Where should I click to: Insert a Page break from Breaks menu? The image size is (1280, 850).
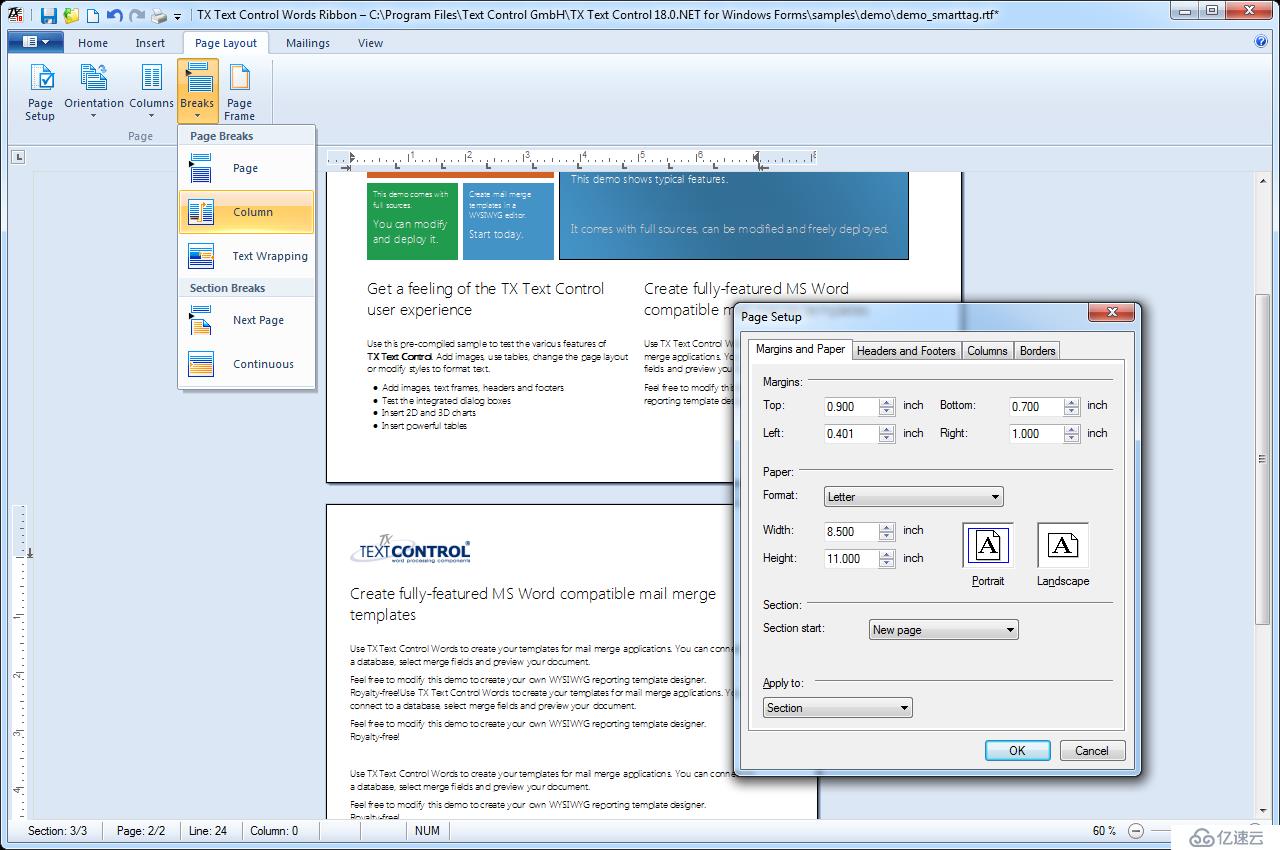pyautogui.click(x=246, y=168)
